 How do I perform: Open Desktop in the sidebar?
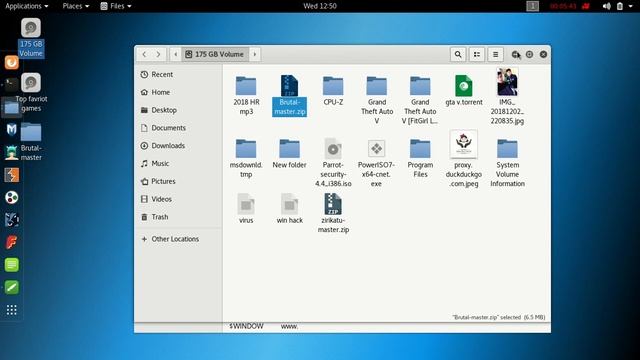coord(178,110)
